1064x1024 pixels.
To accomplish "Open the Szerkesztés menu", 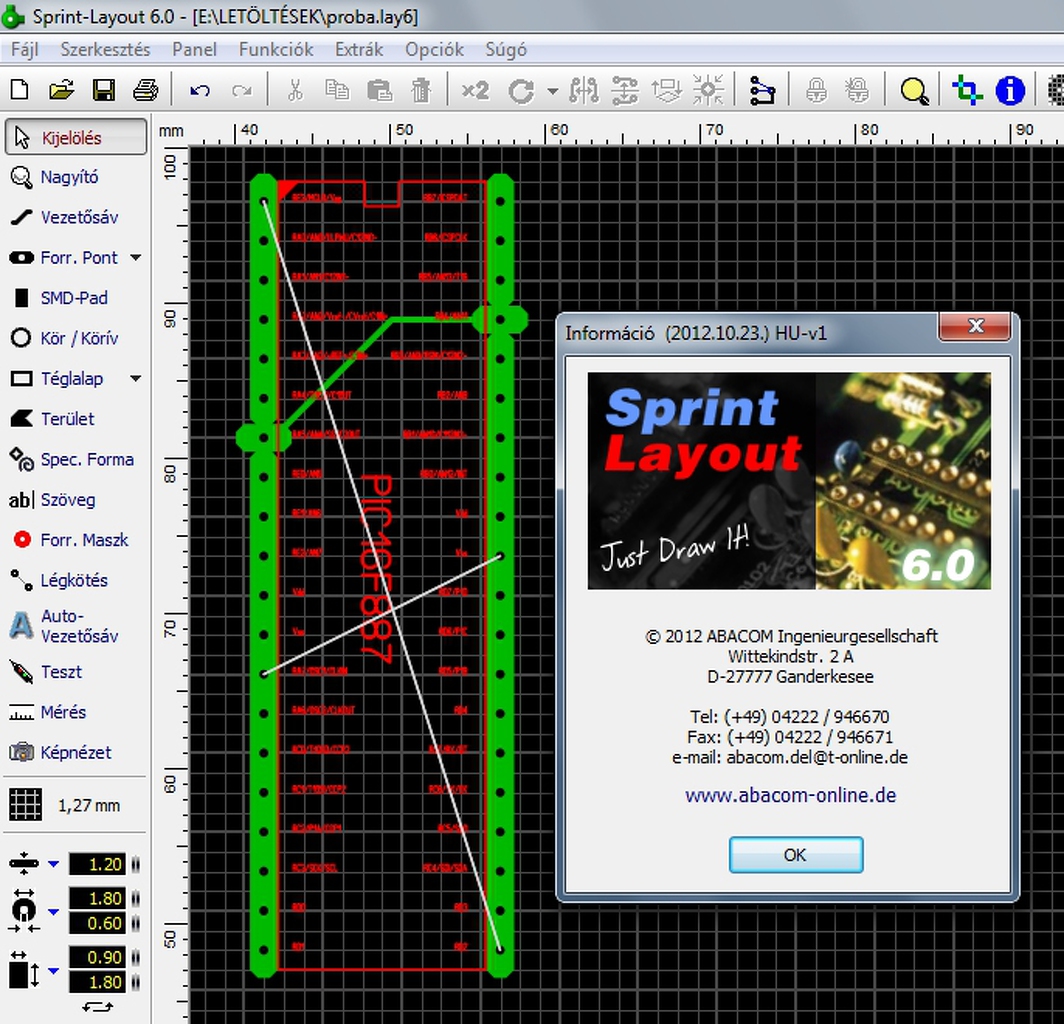I will click(x=105, y=50).
